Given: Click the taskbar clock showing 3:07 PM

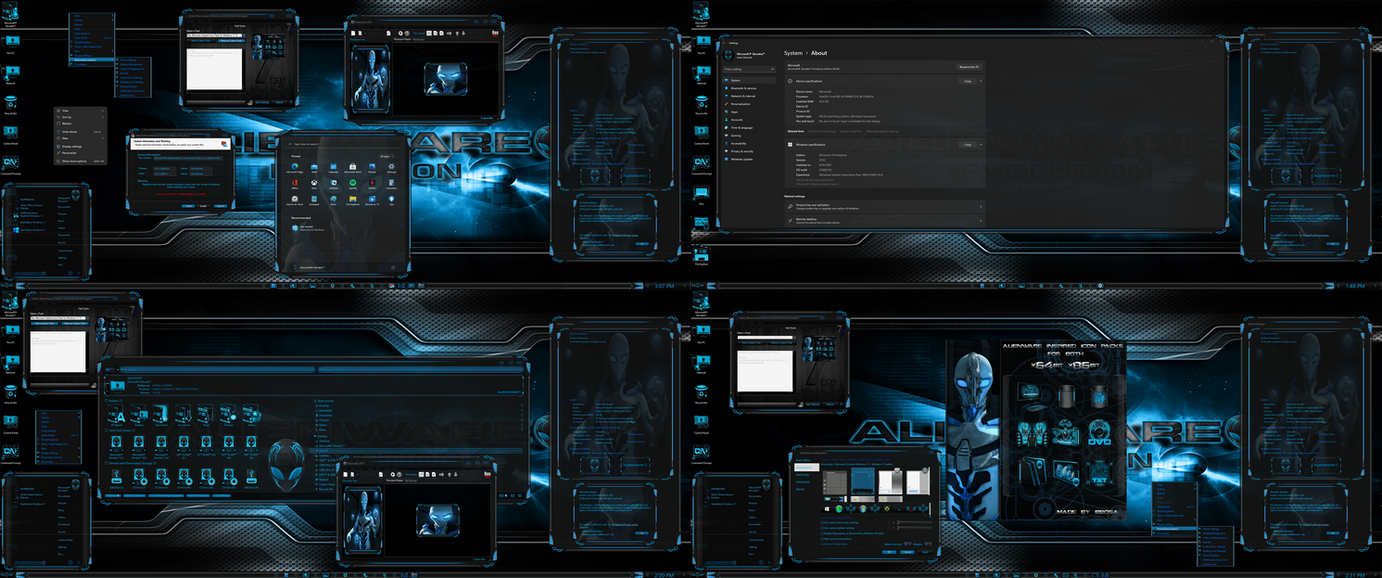Looking at the screenshot, I should pos(664,285).
